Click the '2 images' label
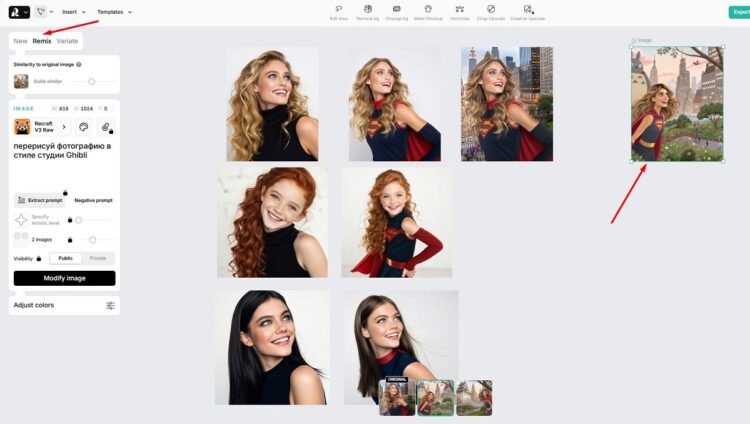 click(42, 239)
